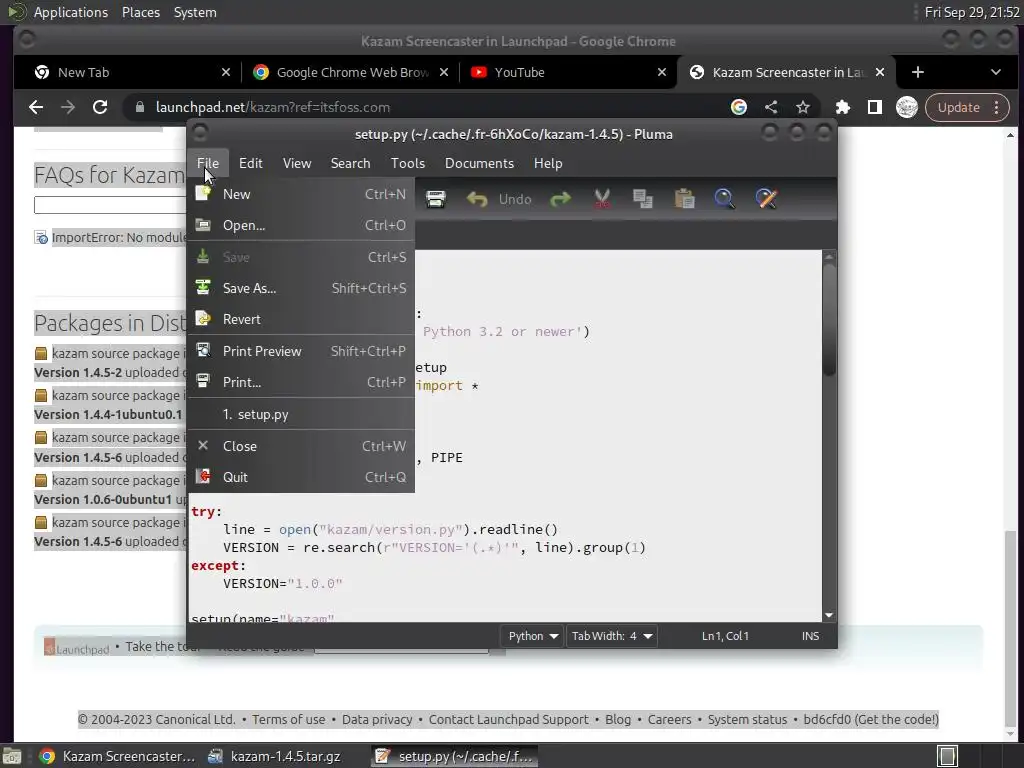1024x768 pixels.
Task: Open the Help menu in Pluma
Action: (x=548, y=163)
